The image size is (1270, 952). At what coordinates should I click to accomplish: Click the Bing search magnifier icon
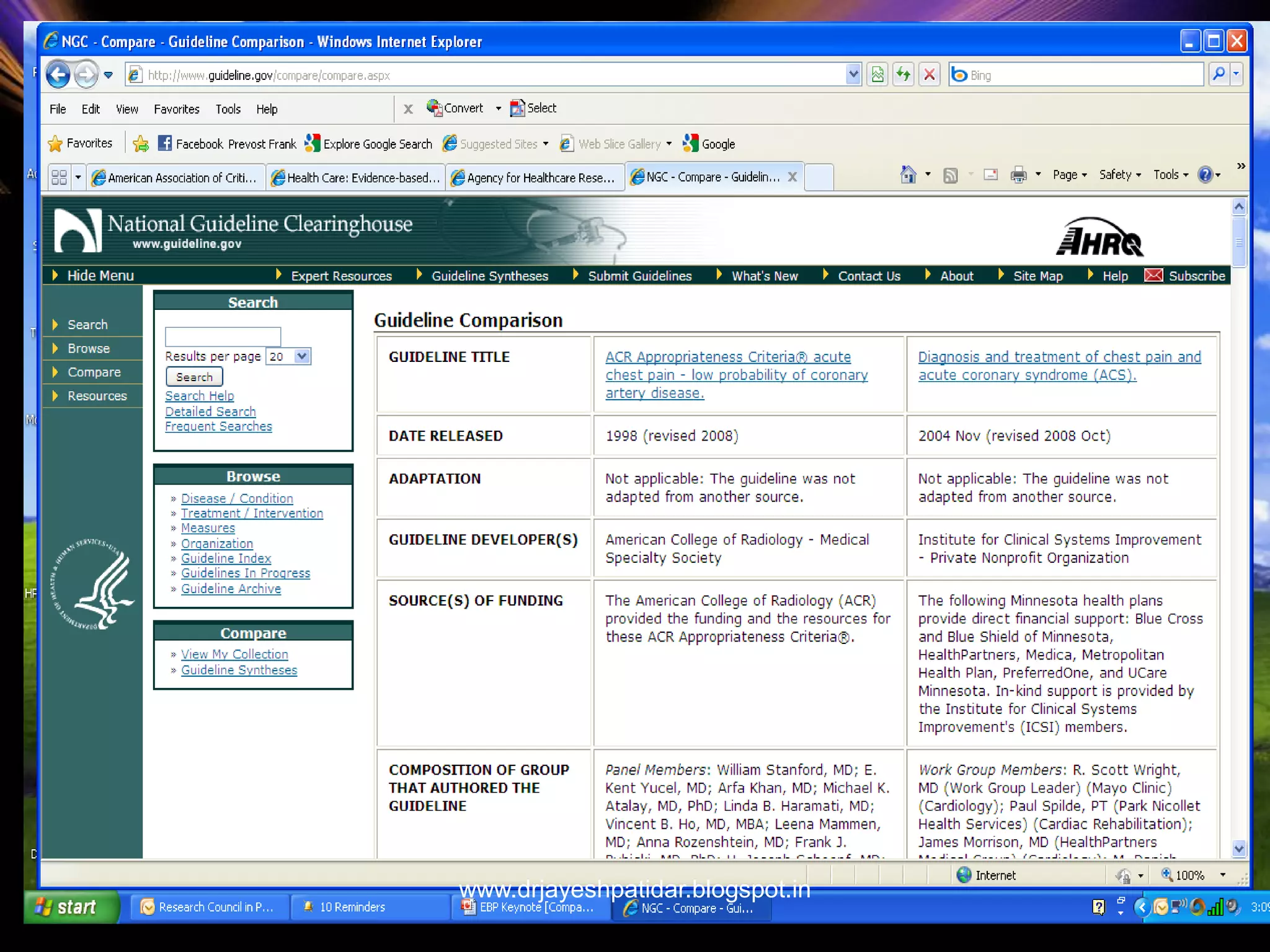coord(1218,74)
